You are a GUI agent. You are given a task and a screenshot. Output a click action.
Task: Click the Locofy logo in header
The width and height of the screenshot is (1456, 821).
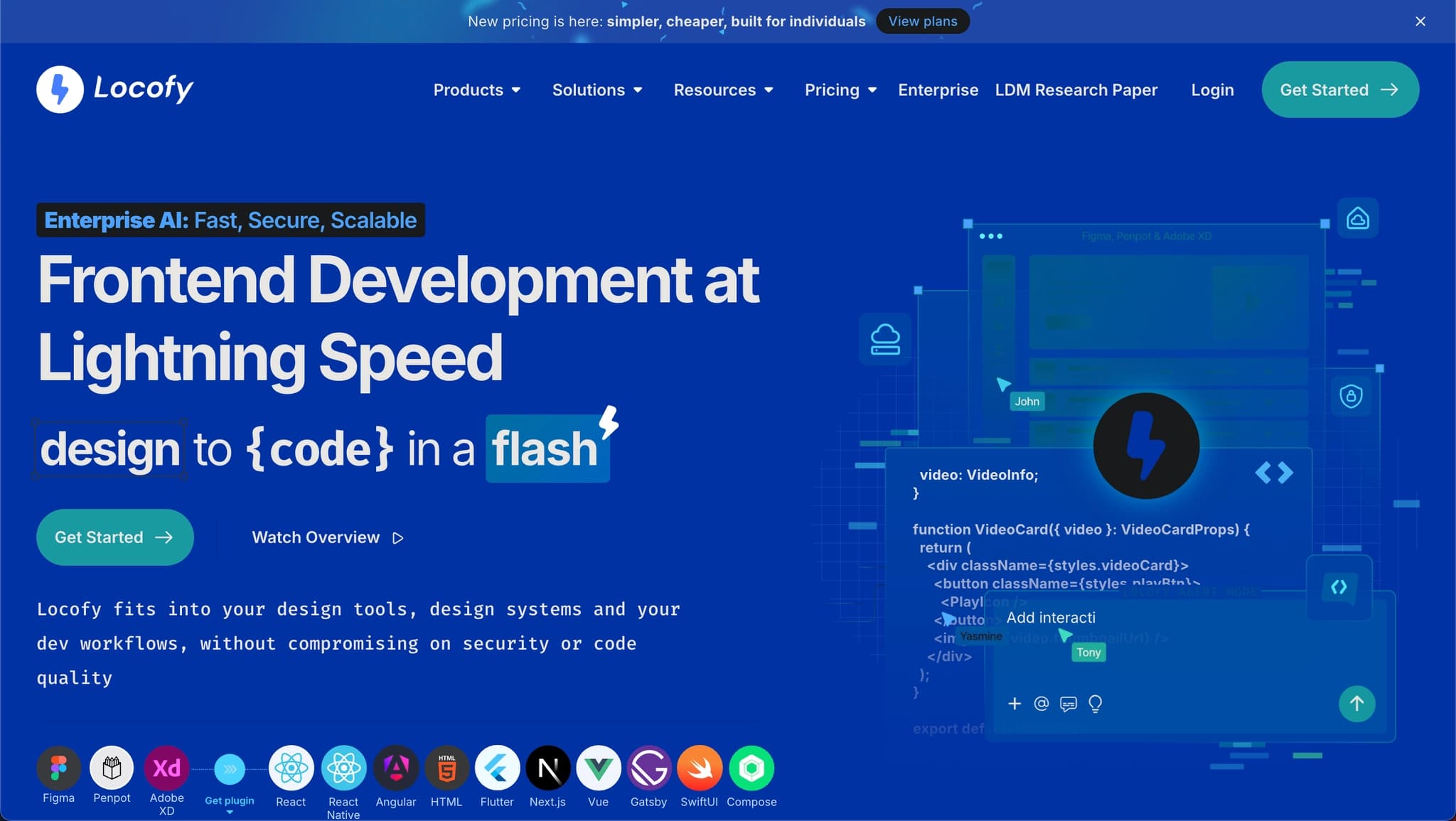(115, 89)
